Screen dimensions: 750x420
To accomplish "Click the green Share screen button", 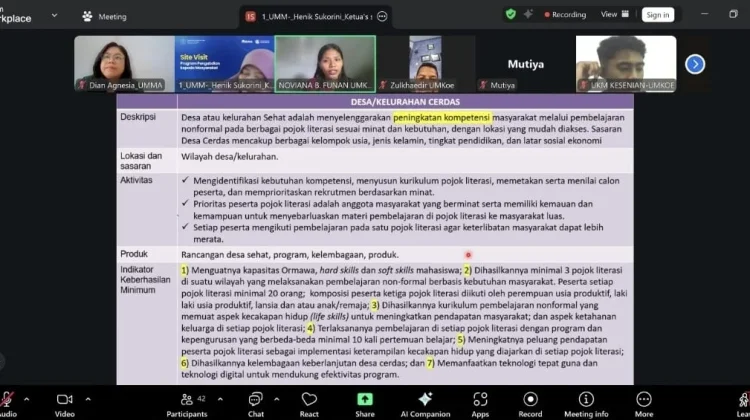I will 364,404.
